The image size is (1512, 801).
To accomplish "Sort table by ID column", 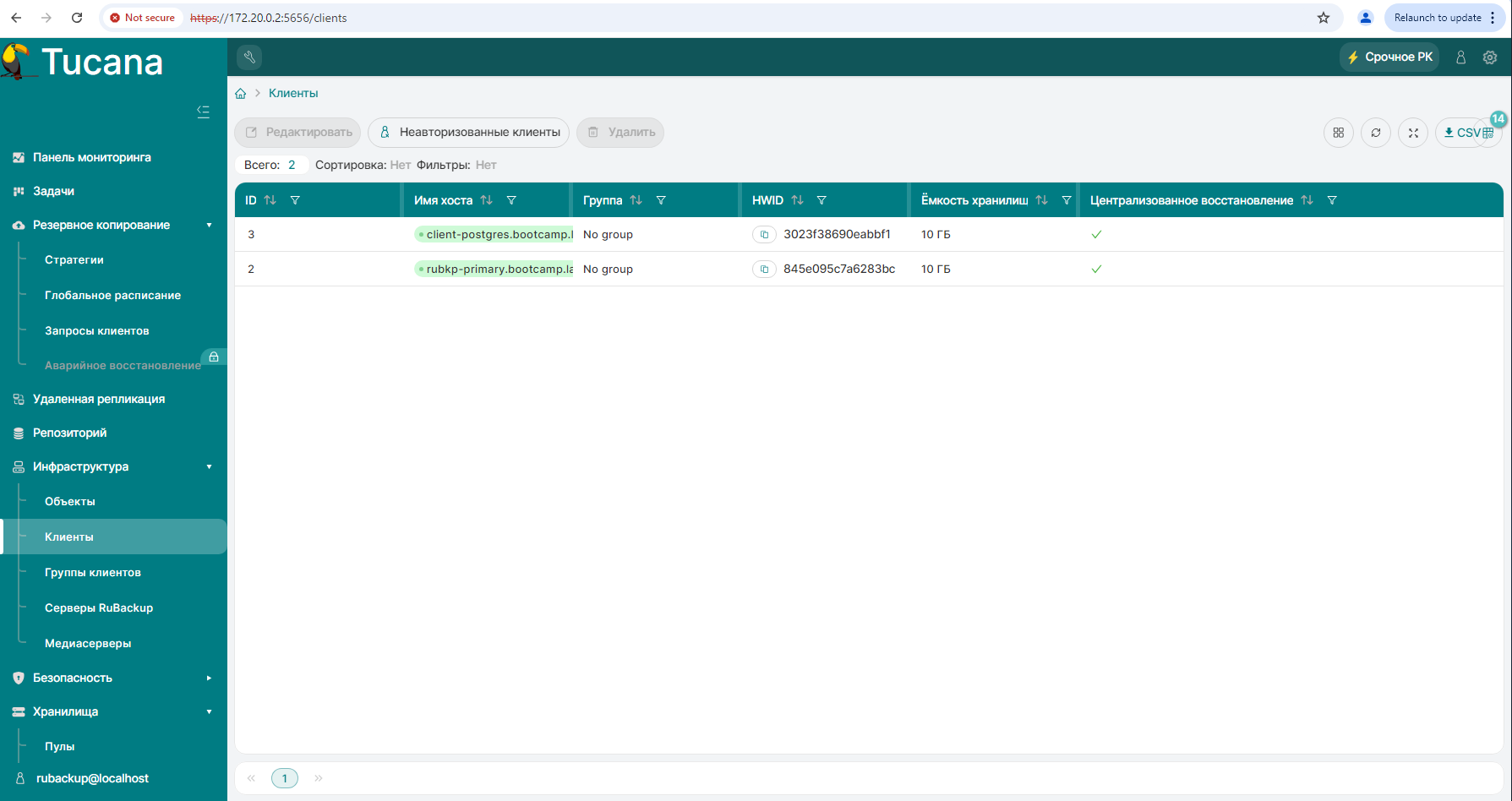I will 270,200.
